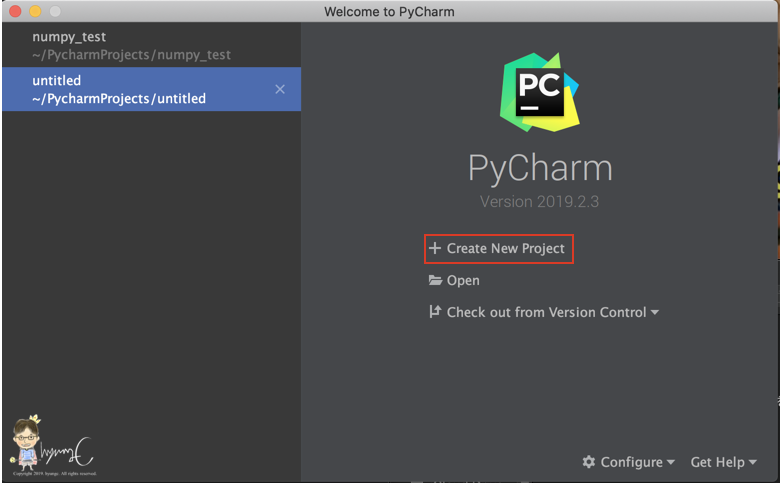Open the Get Help dropdown menu

[x=723, y=462]
